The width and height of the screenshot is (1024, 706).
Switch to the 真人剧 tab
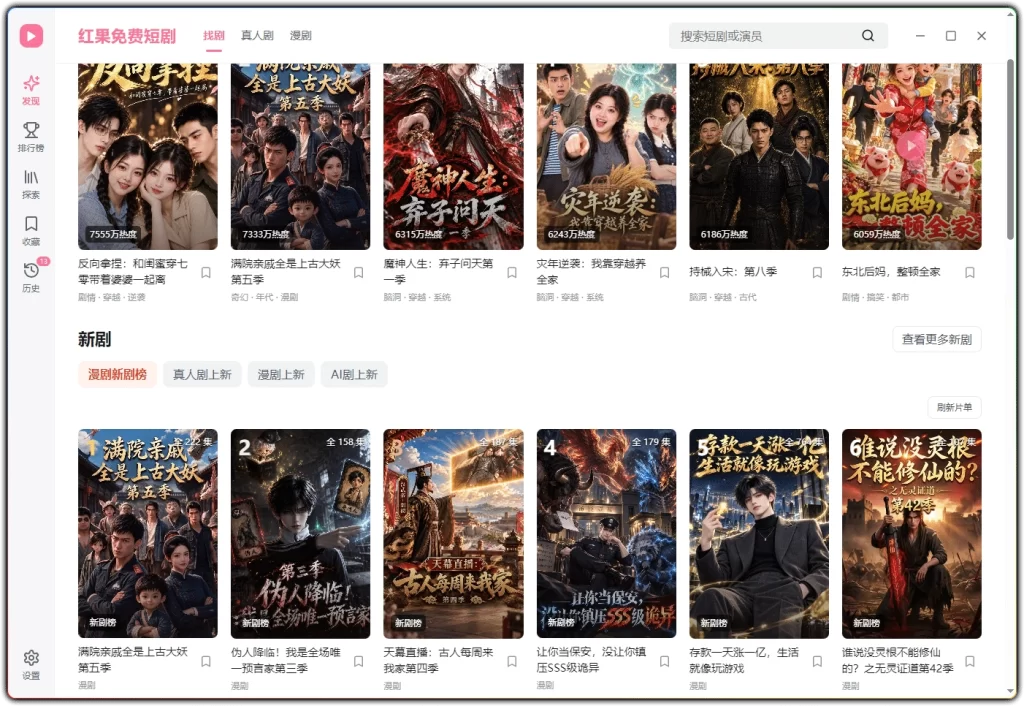257,35
